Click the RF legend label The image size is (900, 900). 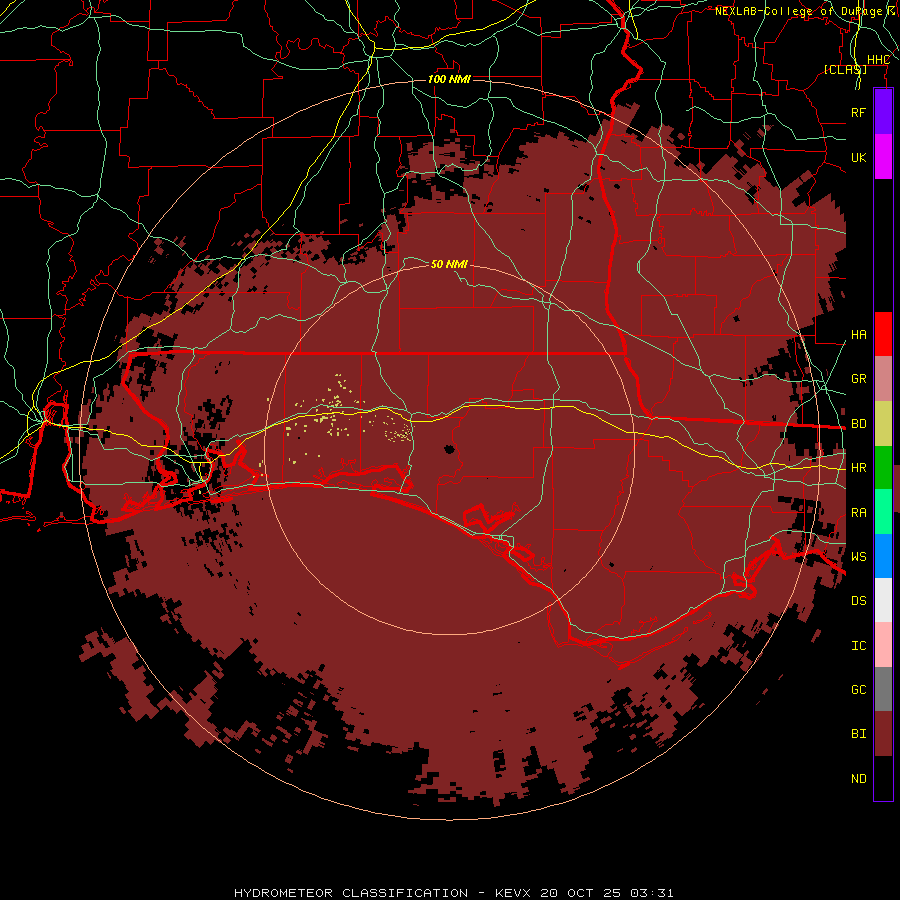[859, 112]
